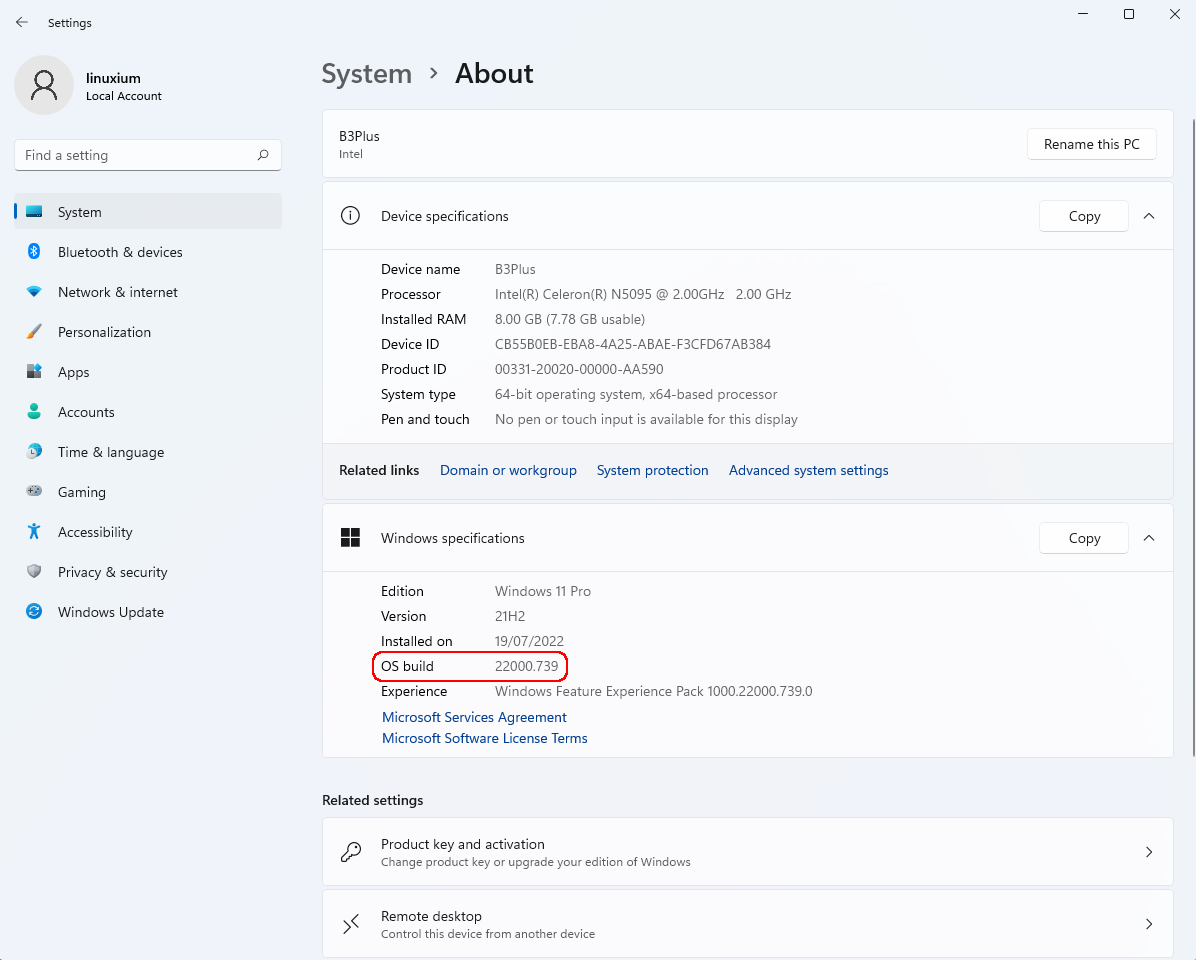
Task: Click Rename this PC button
Action: point(1092,144)
